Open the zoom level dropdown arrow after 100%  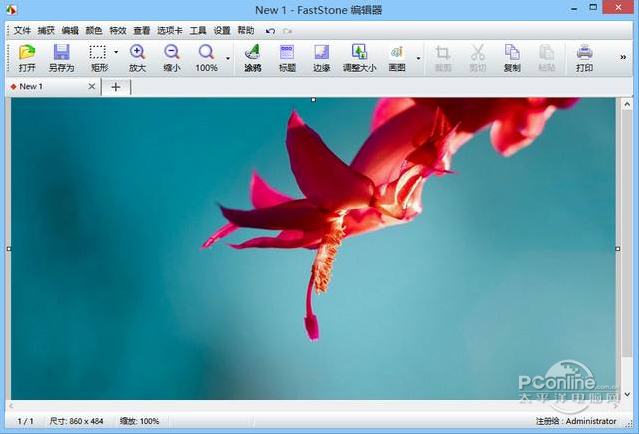(228, 58)
